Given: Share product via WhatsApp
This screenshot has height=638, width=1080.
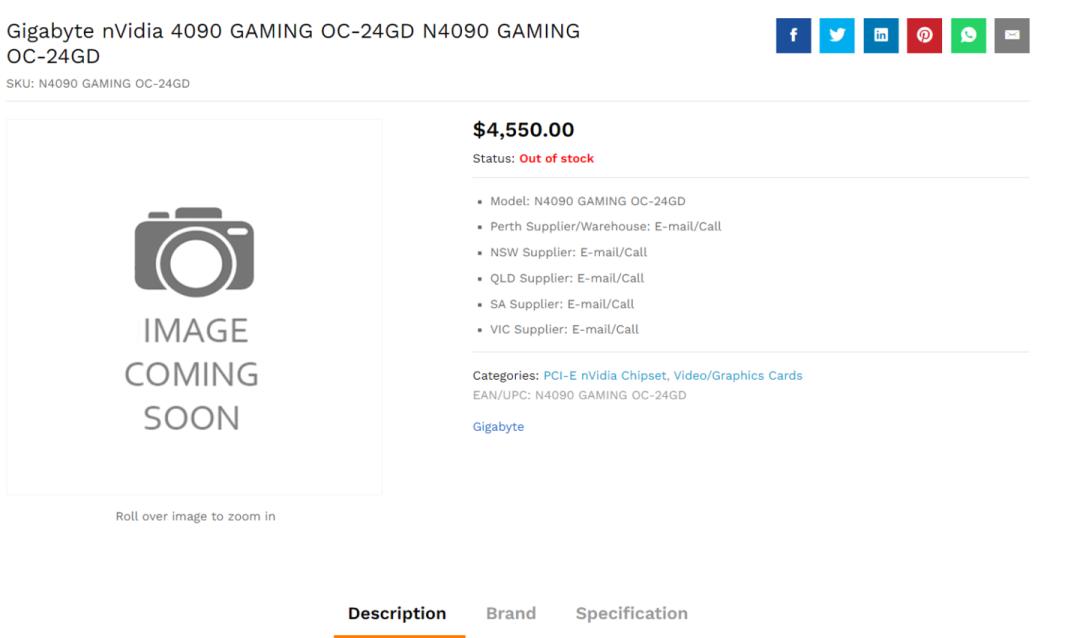Looking at the screenshot, I should coord(966,37).
